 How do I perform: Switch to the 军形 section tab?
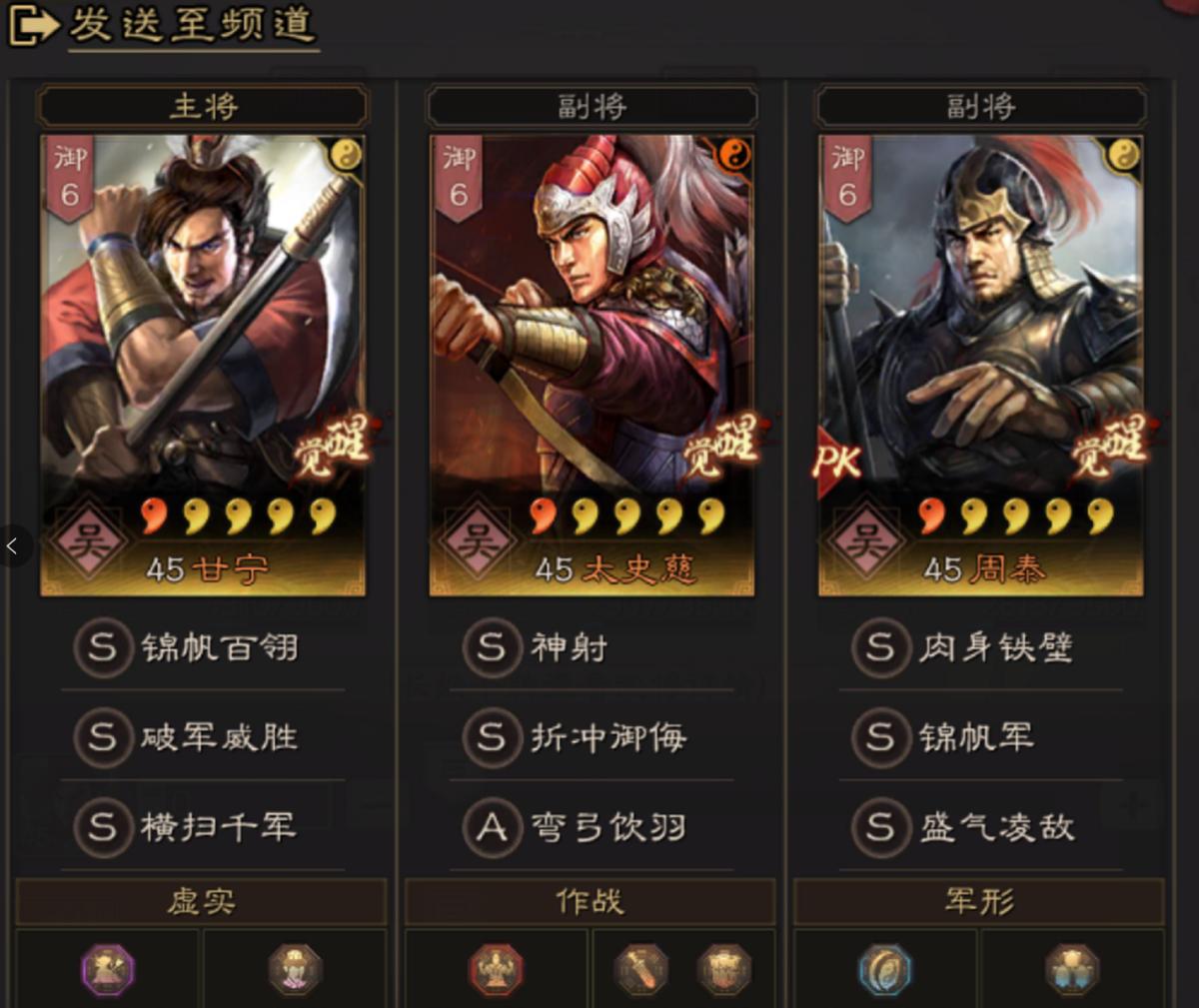(979, 902)
